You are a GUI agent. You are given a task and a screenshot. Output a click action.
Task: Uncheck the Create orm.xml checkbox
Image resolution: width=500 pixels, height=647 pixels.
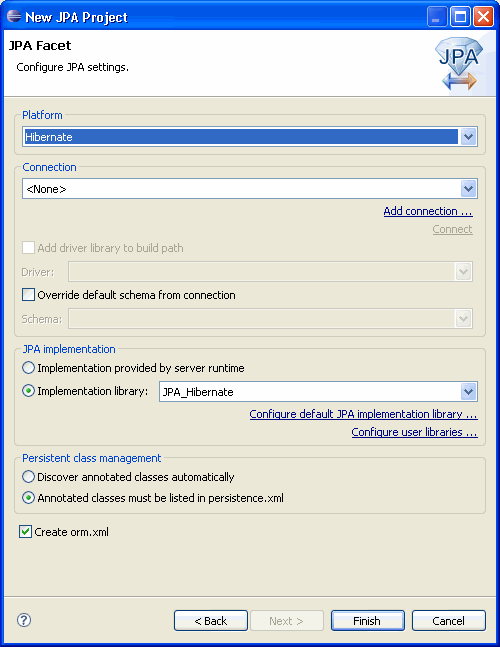click(26, 531)
